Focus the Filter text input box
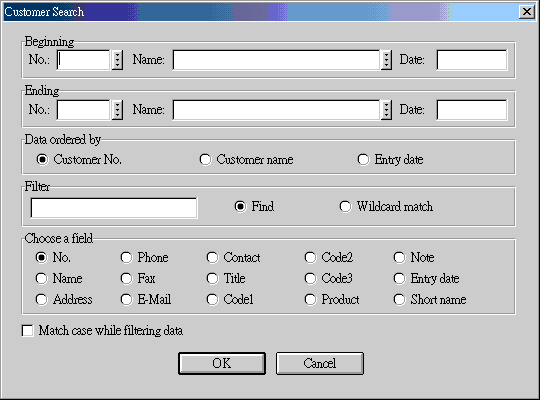Viewport: 540px width, 400px height. coord(114,208)
